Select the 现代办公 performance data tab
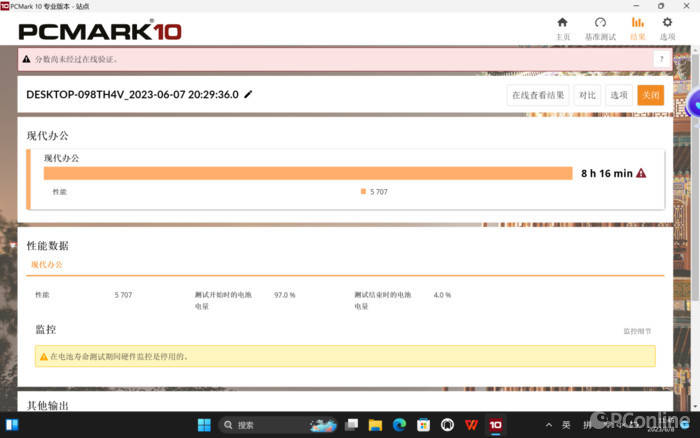Screen dimensions: 700x438 47,265
